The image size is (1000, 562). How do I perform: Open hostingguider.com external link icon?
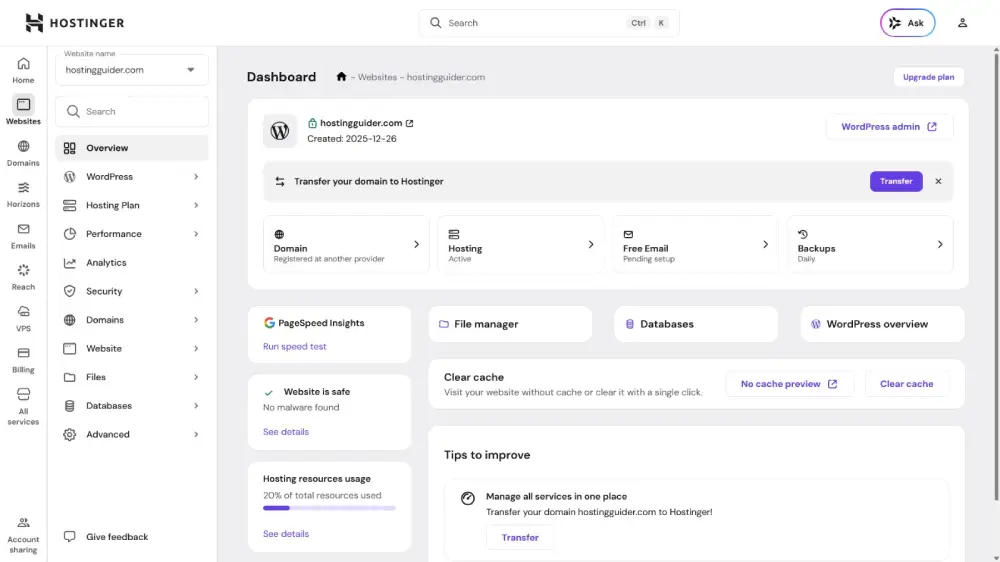tap(409, 123)
